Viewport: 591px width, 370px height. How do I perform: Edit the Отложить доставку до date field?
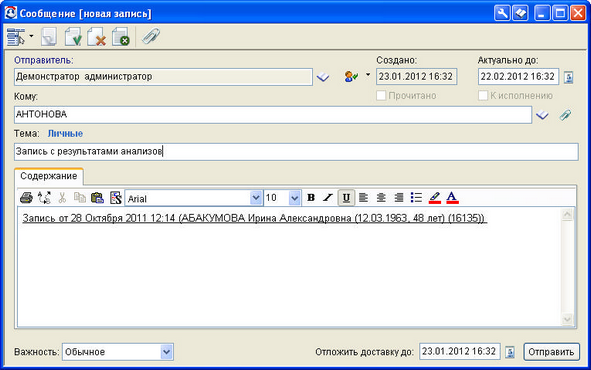[459, 352]
